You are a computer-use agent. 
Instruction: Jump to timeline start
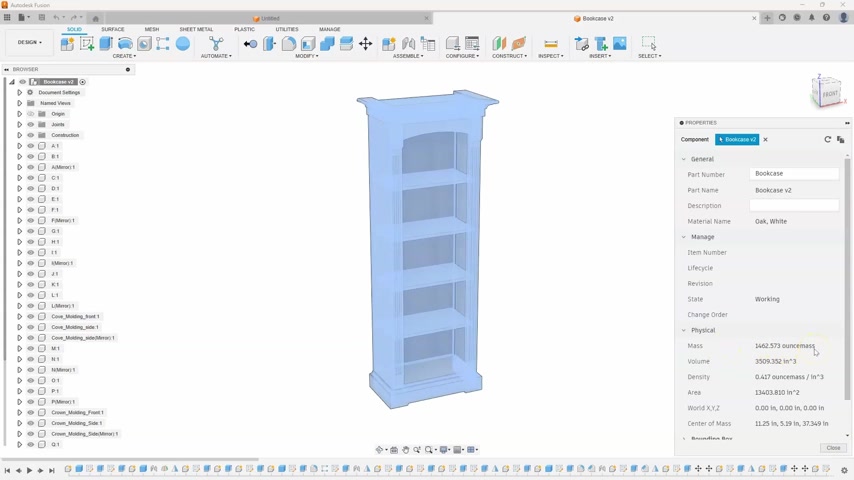(7, 470)
